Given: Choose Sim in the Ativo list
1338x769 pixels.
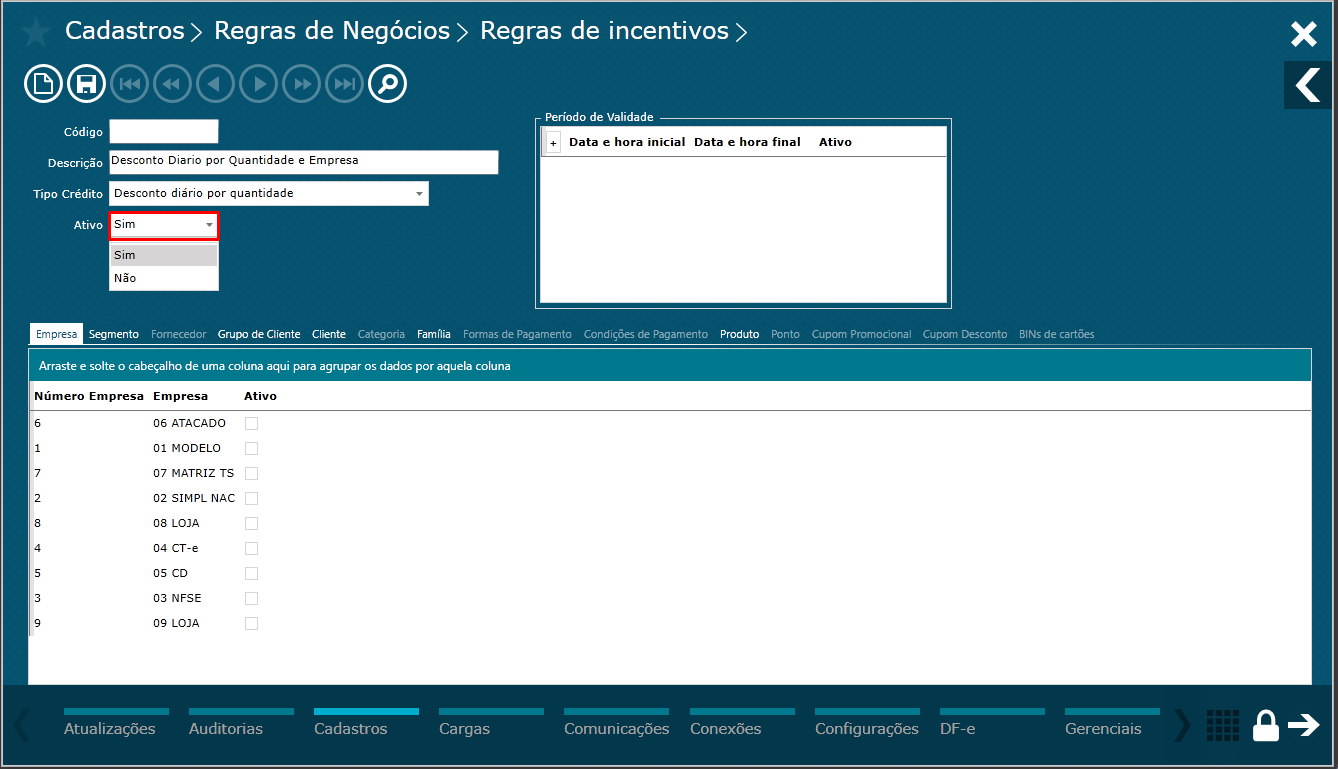Looking at the screenshot, I should (x=164, y=255).
